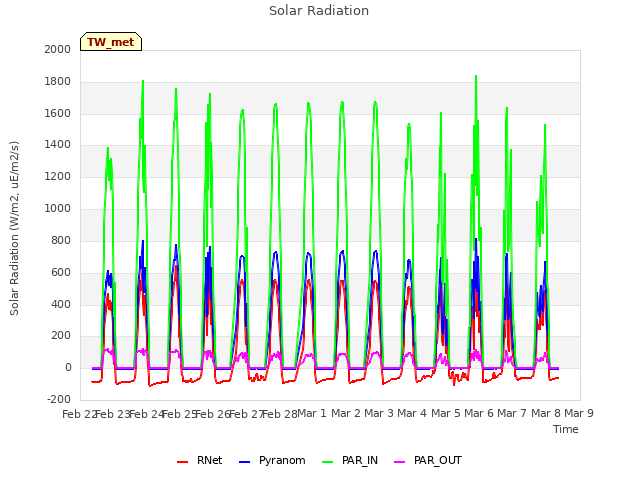Click the 1200 y-axis tick label
Screen dimensions: 640x480
[58, 177]
